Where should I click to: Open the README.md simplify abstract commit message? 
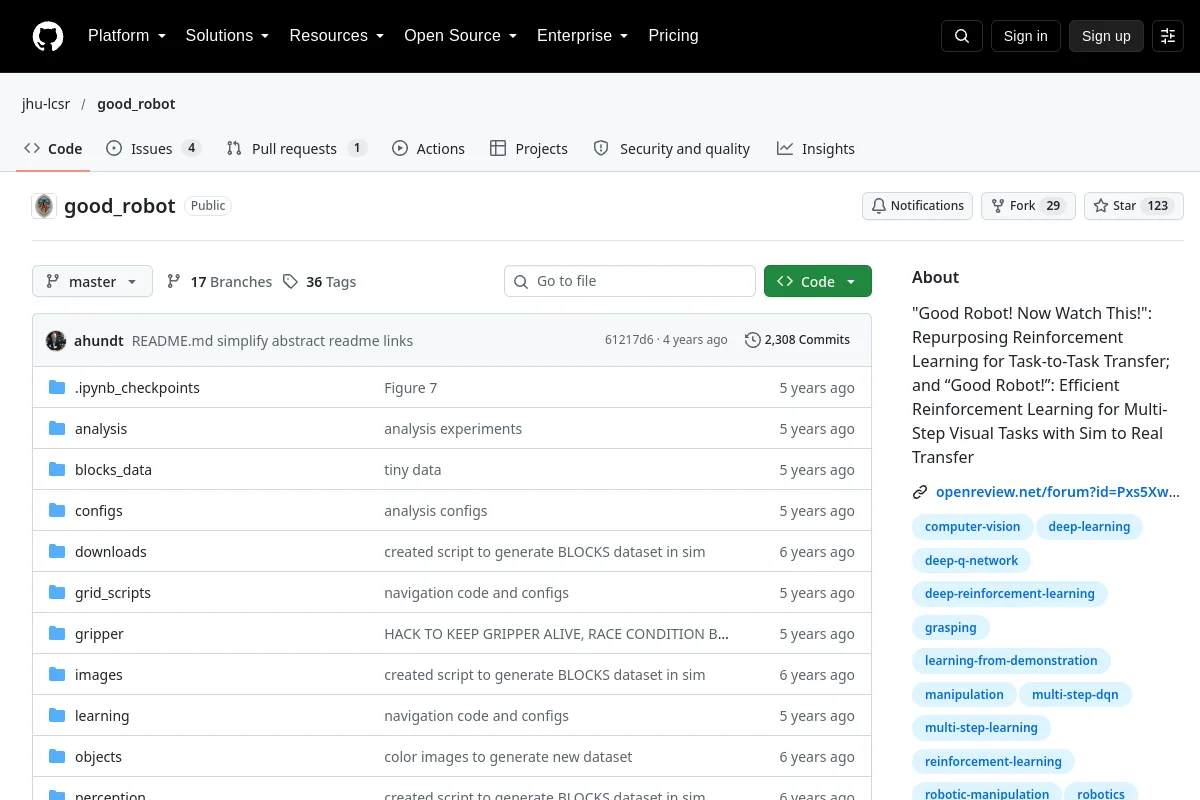pyautogui.click(x=272, y=341)
